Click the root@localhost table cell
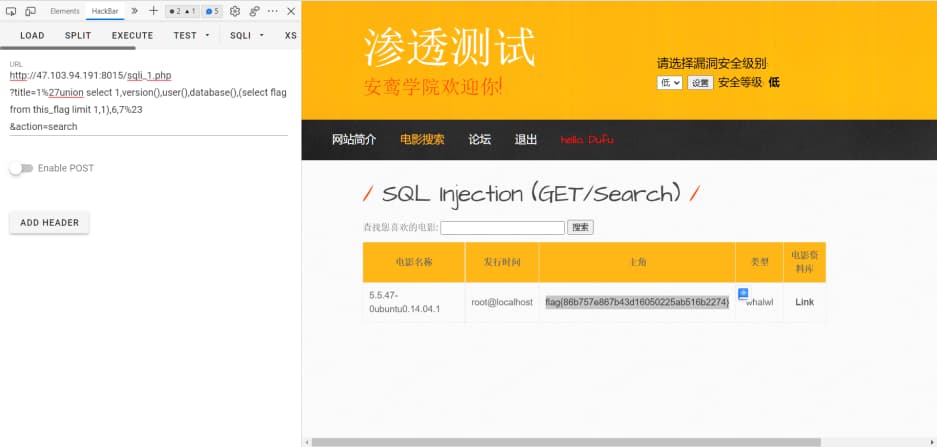 click(502, 302)
